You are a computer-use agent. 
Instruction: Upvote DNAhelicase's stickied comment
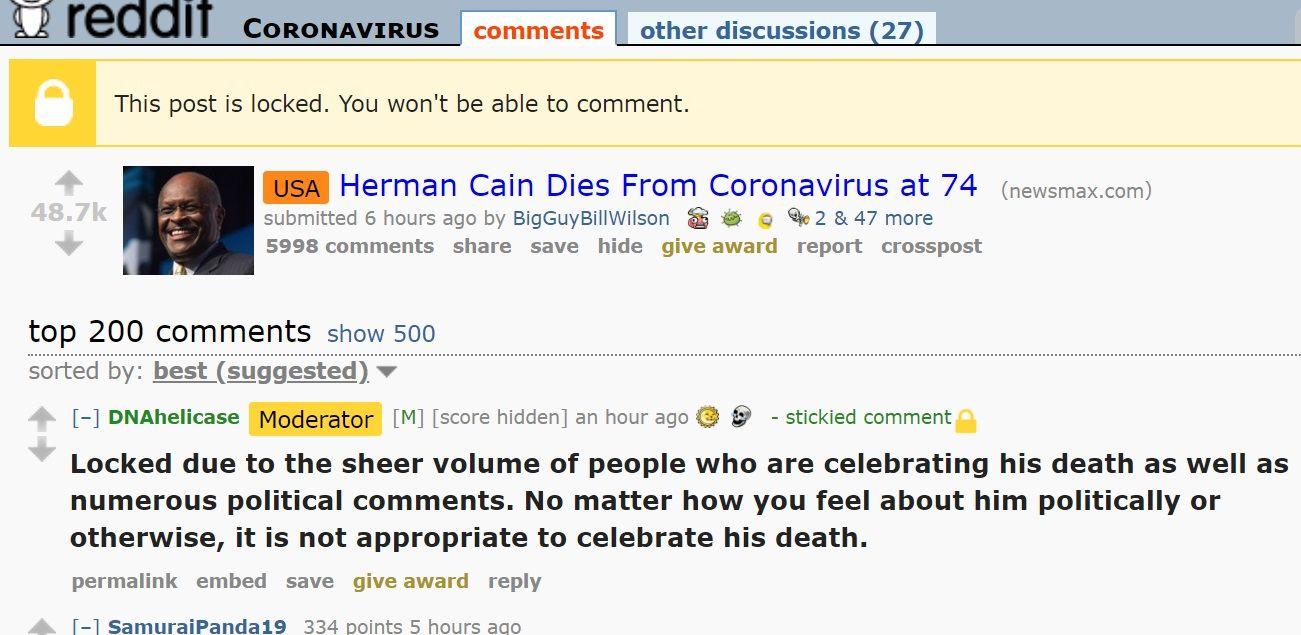pos(41,418)
